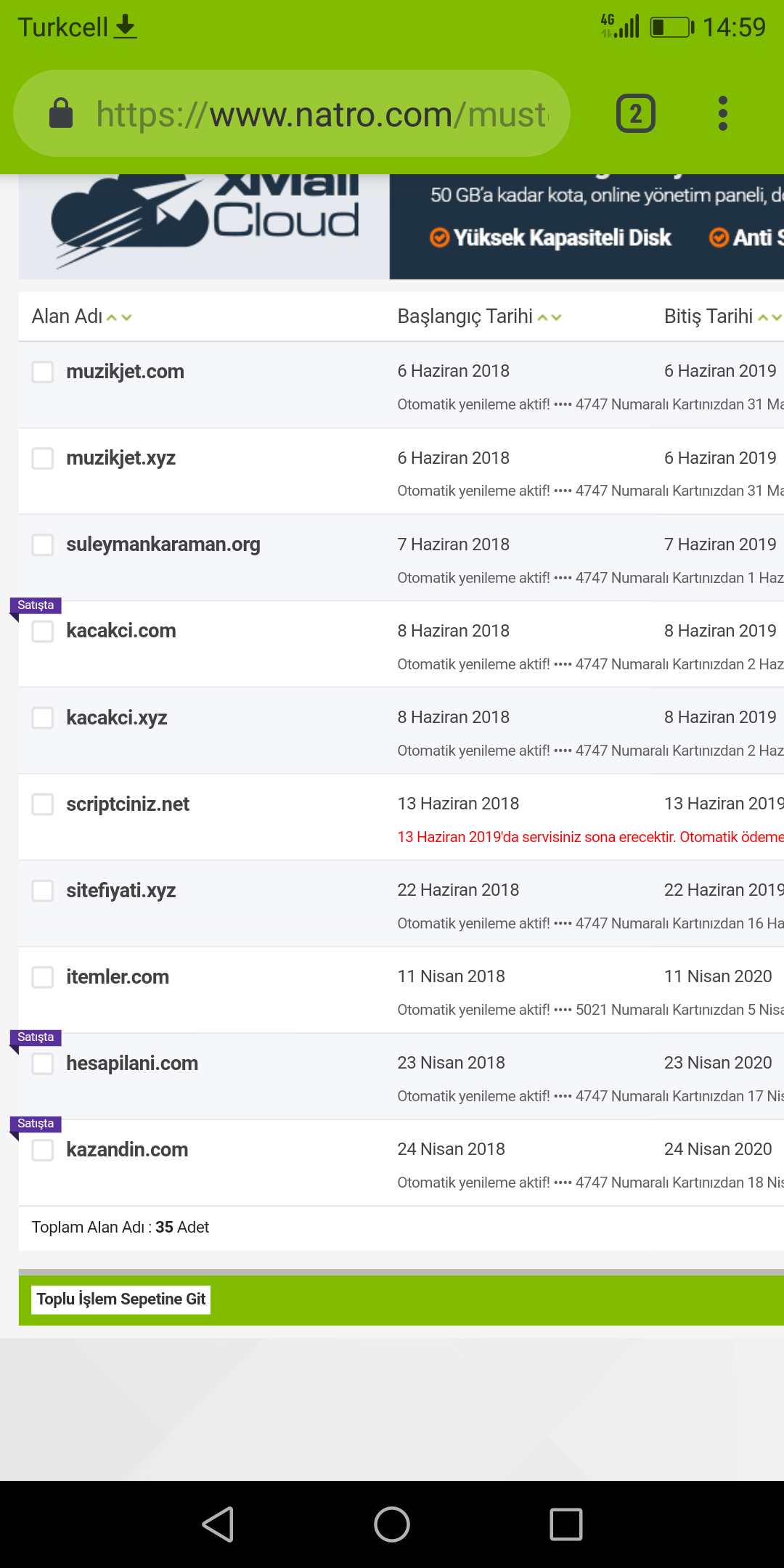Screen dimensions: 784x1568
Task: Tap the XMail Cloud logo banner
Action: click(204, 226)
